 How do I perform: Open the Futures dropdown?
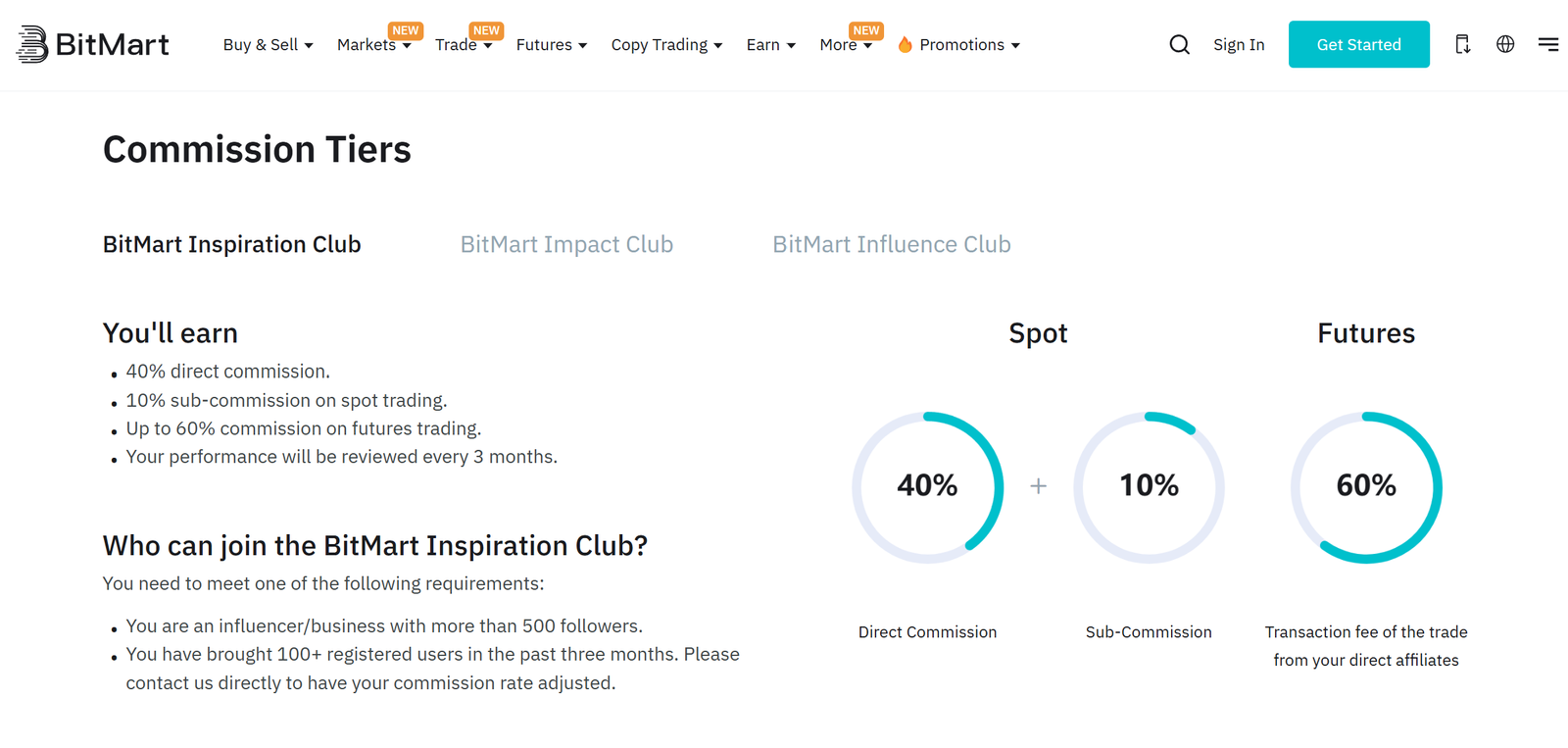tap(551, 45)
